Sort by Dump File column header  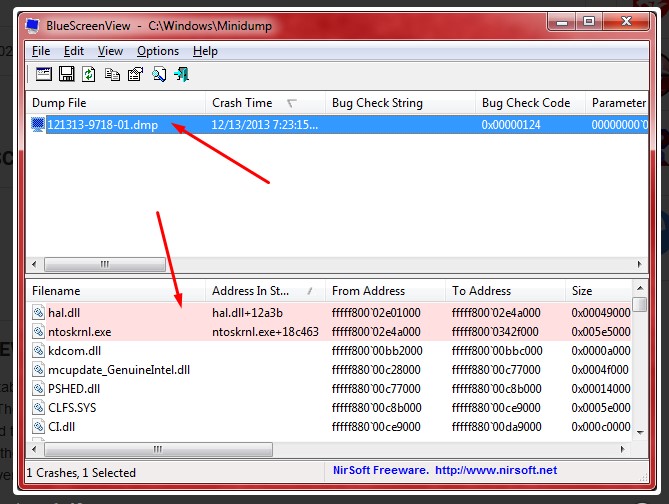click(116, 103)
